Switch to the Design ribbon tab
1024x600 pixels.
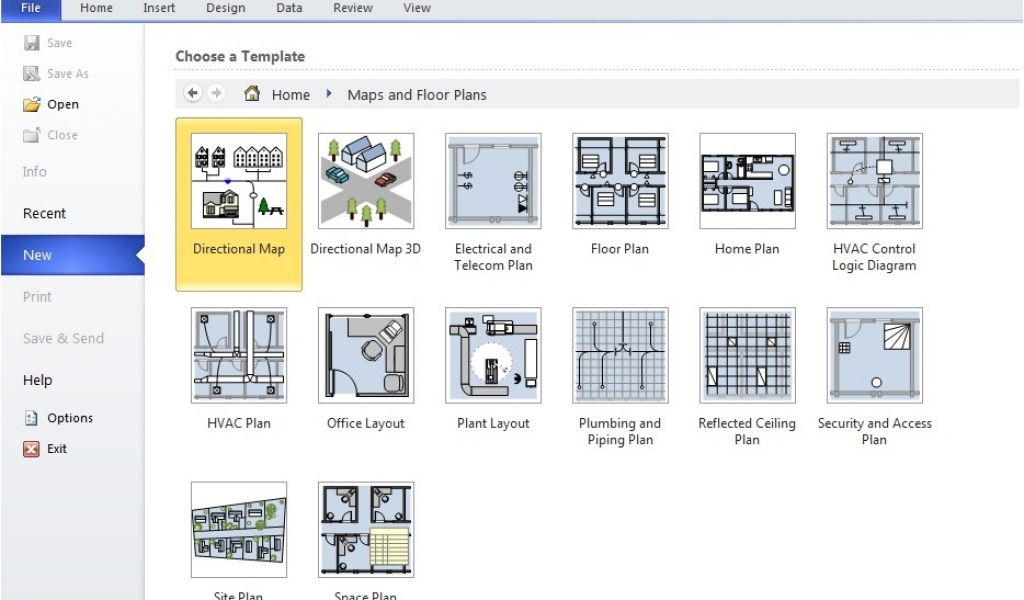(225, 8)
